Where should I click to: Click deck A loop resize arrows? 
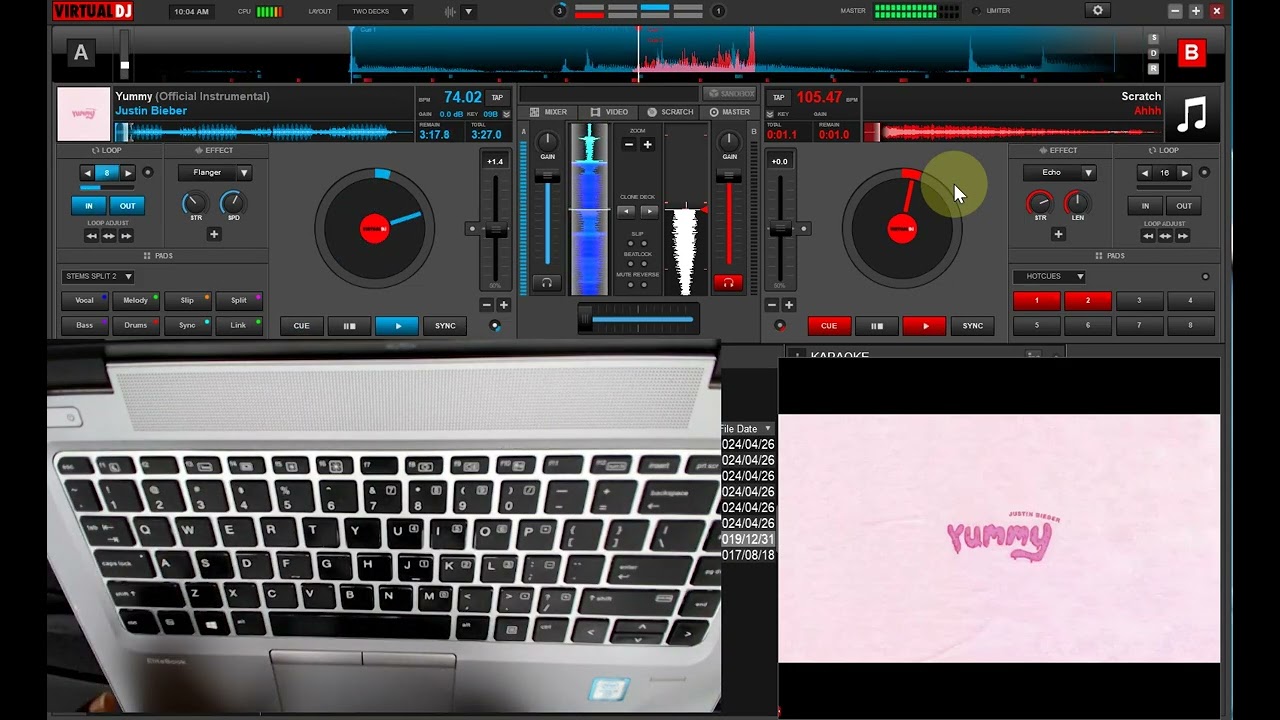tap(109, 236)
